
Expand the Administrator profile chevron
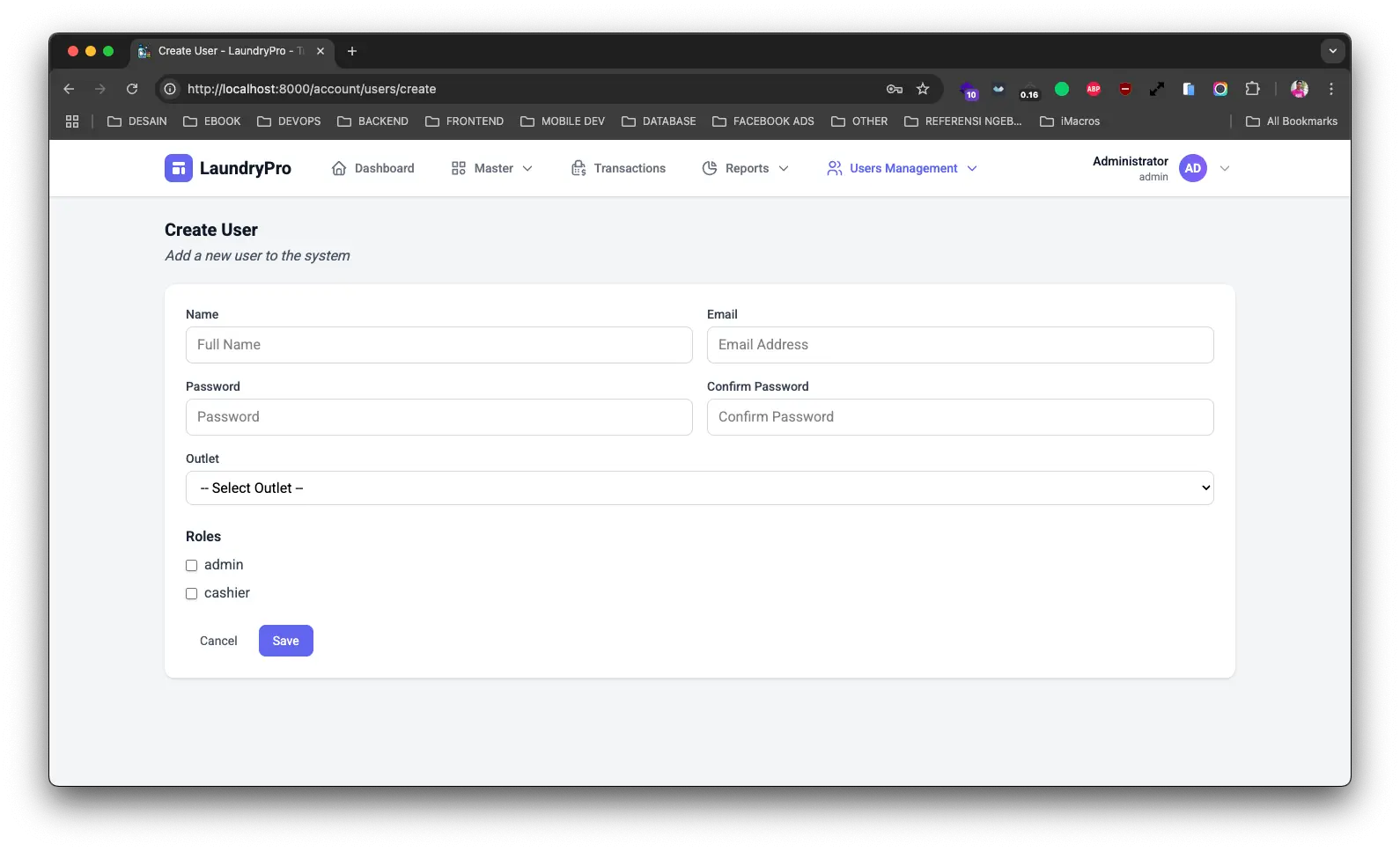click(1225, 168)
